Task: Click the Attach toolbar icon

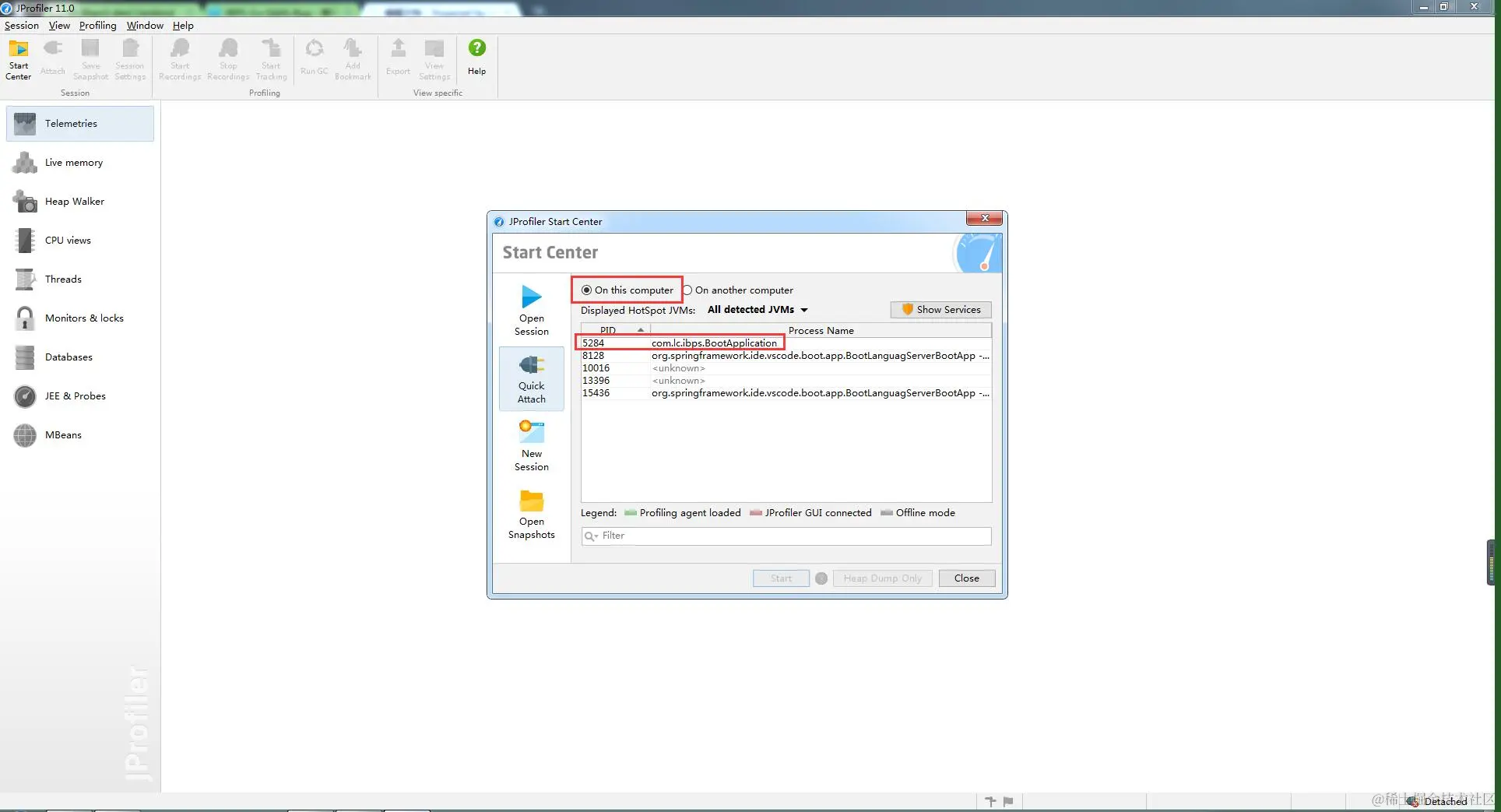Action: (52, 59)
